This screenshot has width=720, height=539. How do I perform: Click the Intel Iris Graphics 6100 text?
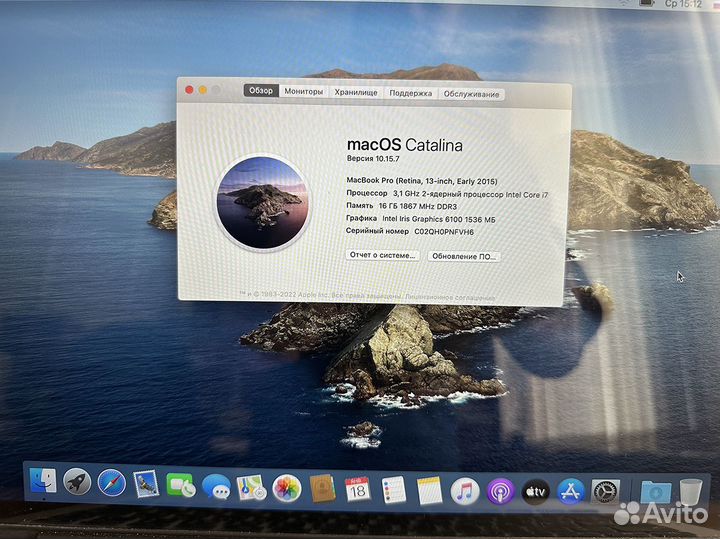[x=439, y=219]
